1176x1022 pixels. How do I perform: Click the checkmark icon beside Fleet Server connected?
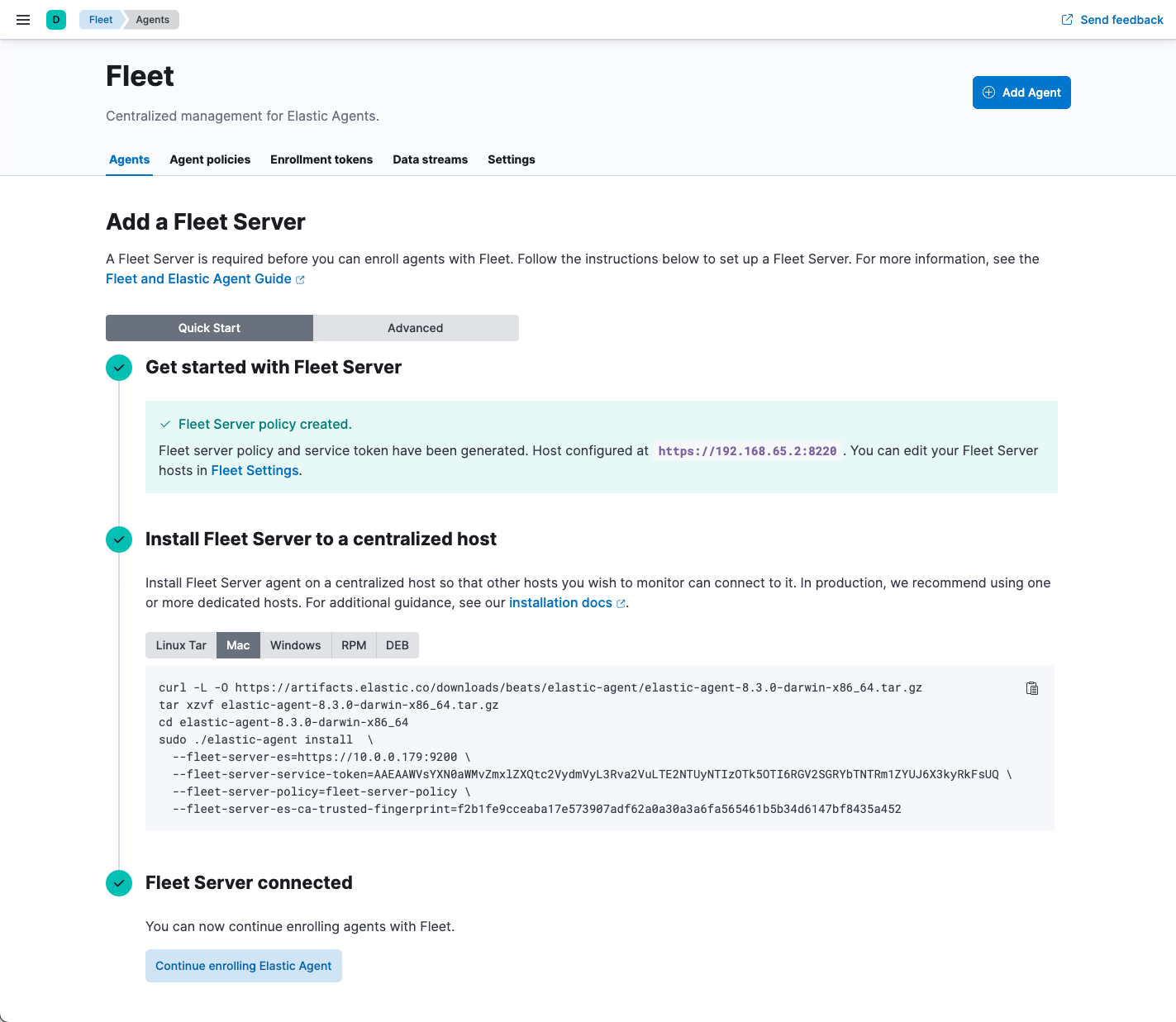tap(118, 883)
